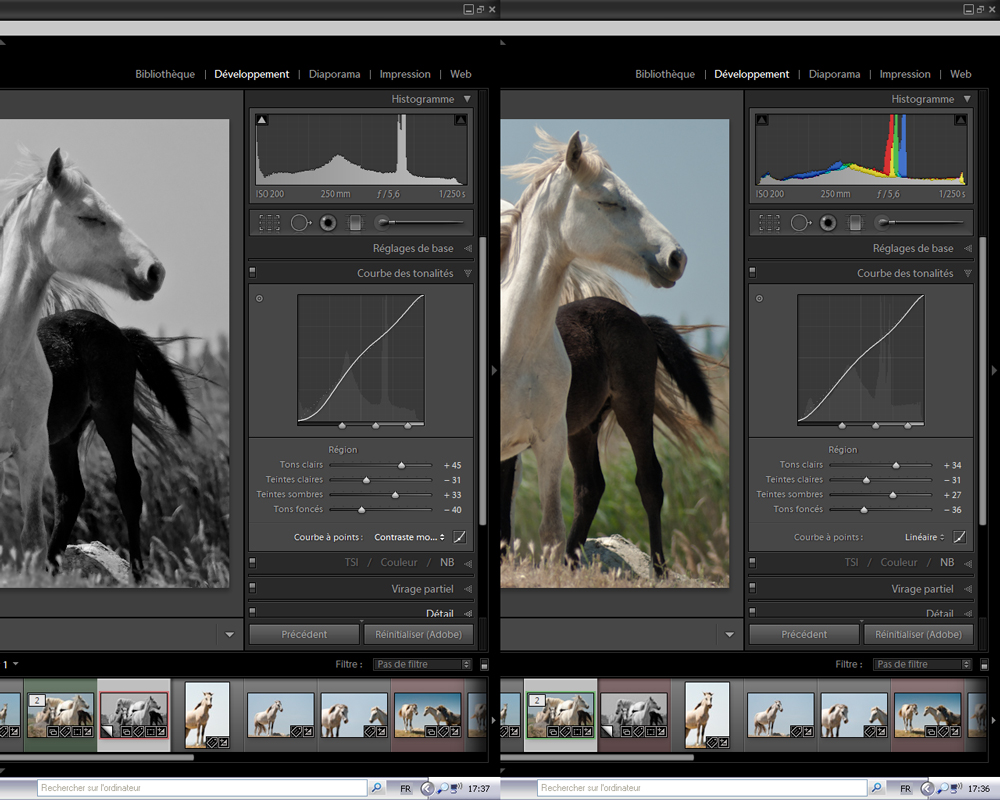Select the Crop overlay tool in right window
The height and width of the screenshot is (800, 1000).
coord(769,223)
